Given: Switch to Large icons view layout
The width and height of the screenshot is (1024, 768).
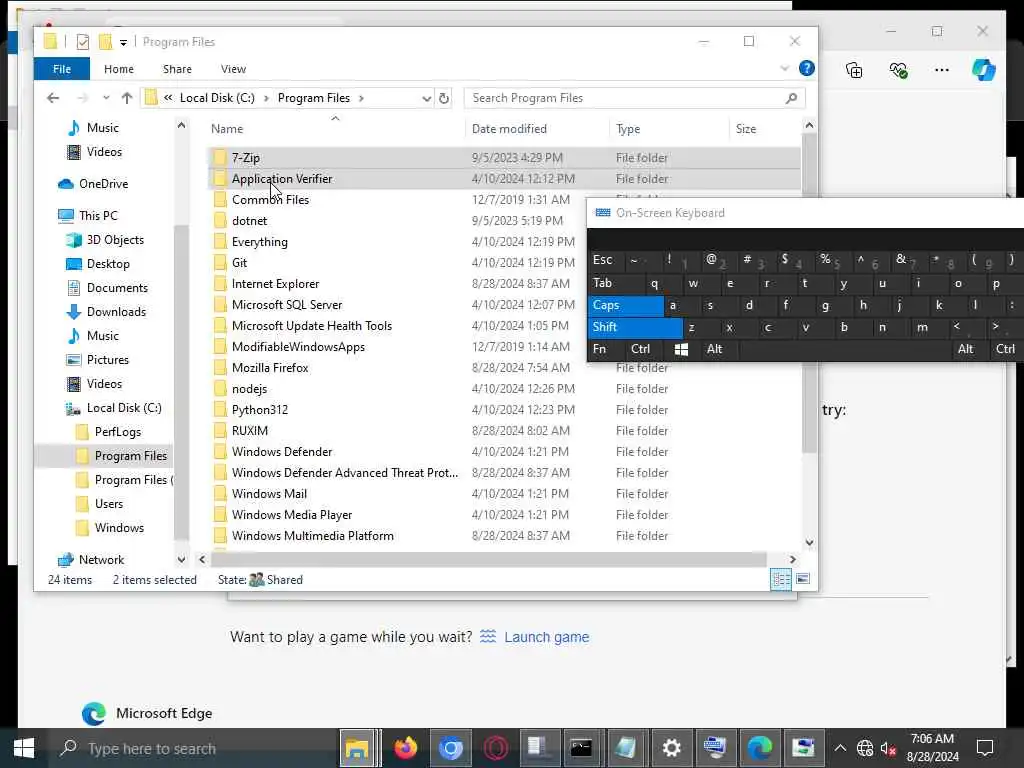Looking at the screenshot, I should (x=803, y=579).
